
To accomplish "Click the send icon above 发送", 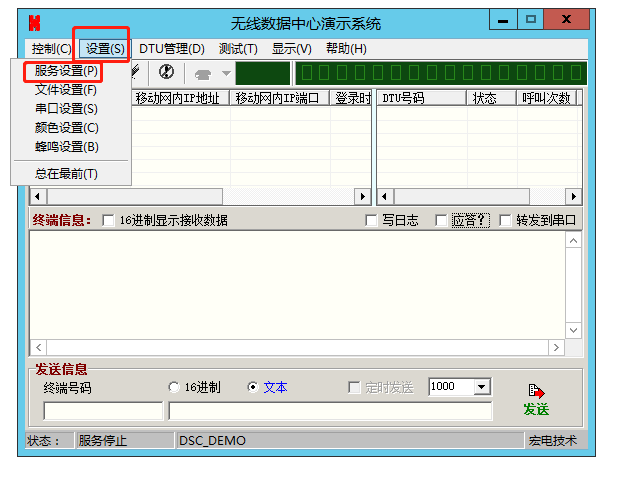I will 536,391.
